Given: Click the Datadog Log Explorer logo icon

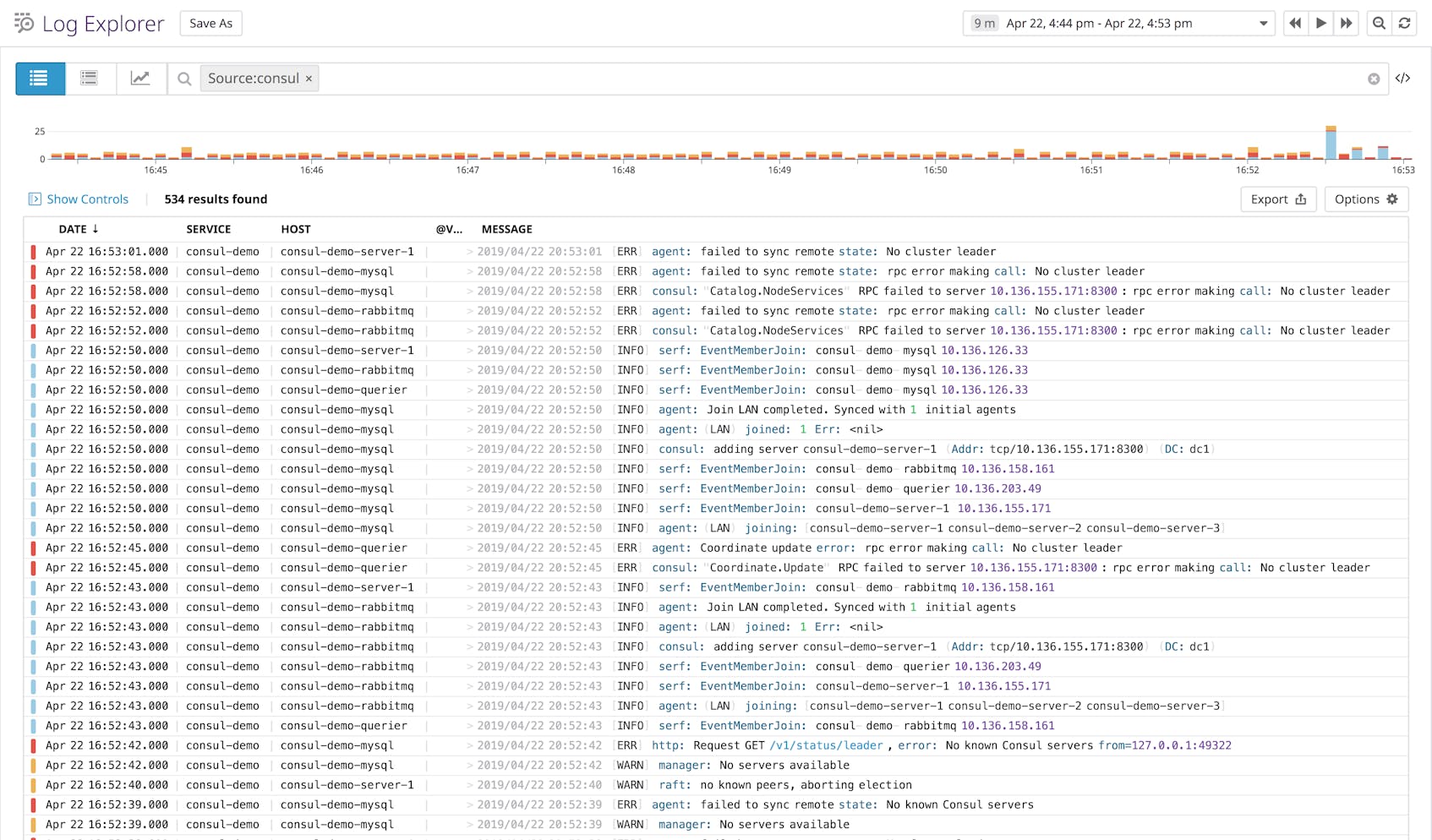Looking at the screenshot, I should click(23, 23).
